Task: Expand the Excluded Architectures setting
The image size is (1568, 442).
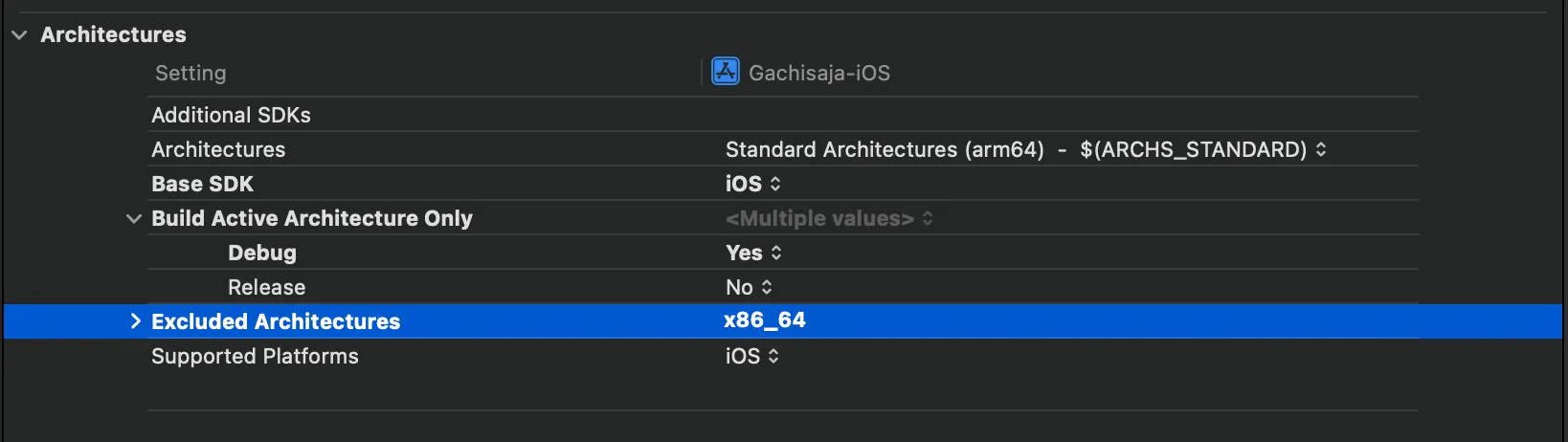Action: (135, 321)
